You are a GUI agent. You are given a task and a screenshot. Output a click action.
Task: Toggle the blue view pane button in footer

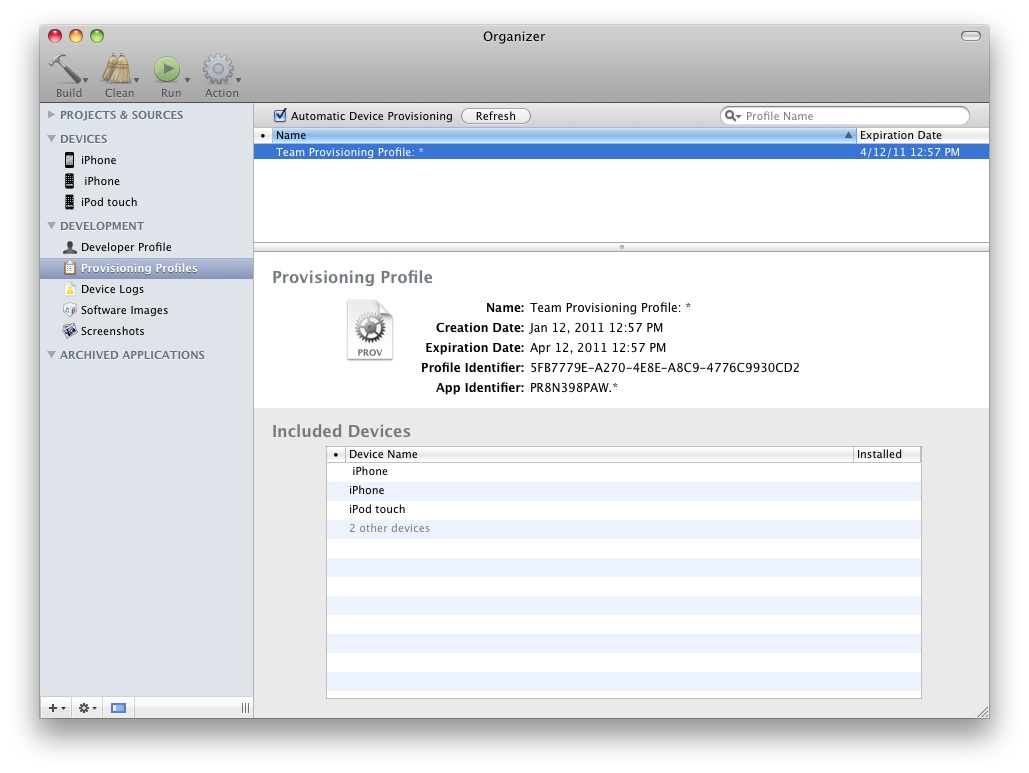pos(118,708)
